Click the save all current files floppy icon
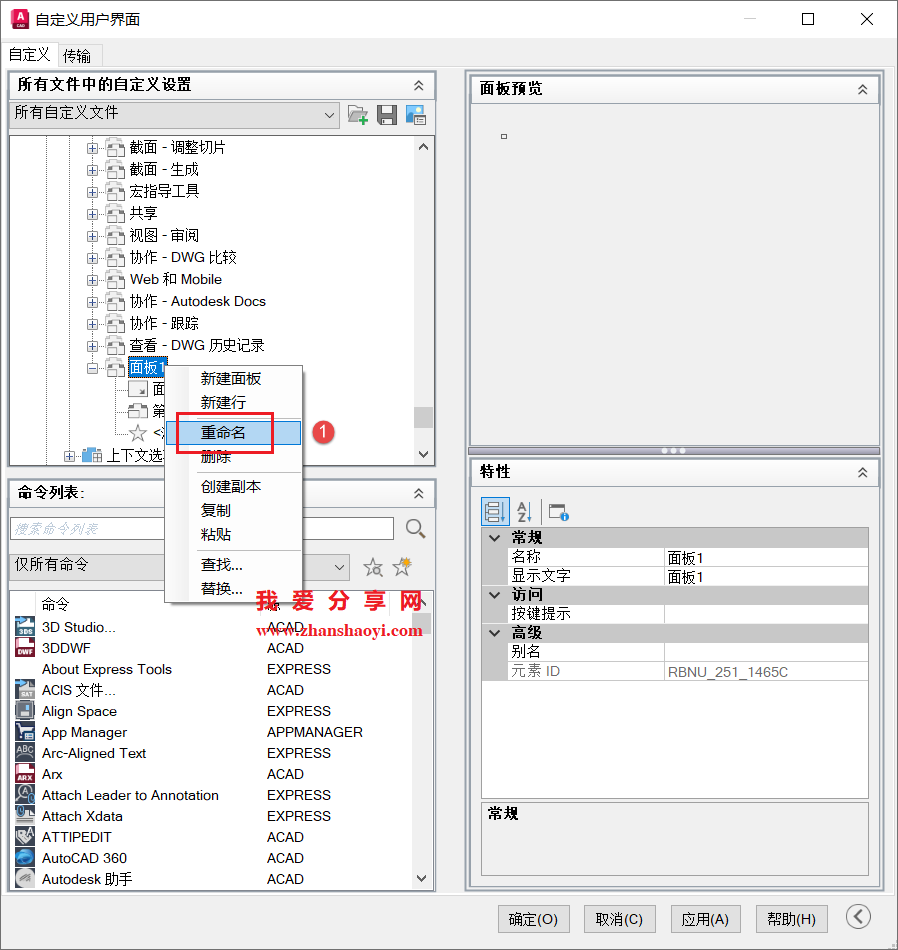Viewport: 898px width, 950px height. click(x=386, y=115)
